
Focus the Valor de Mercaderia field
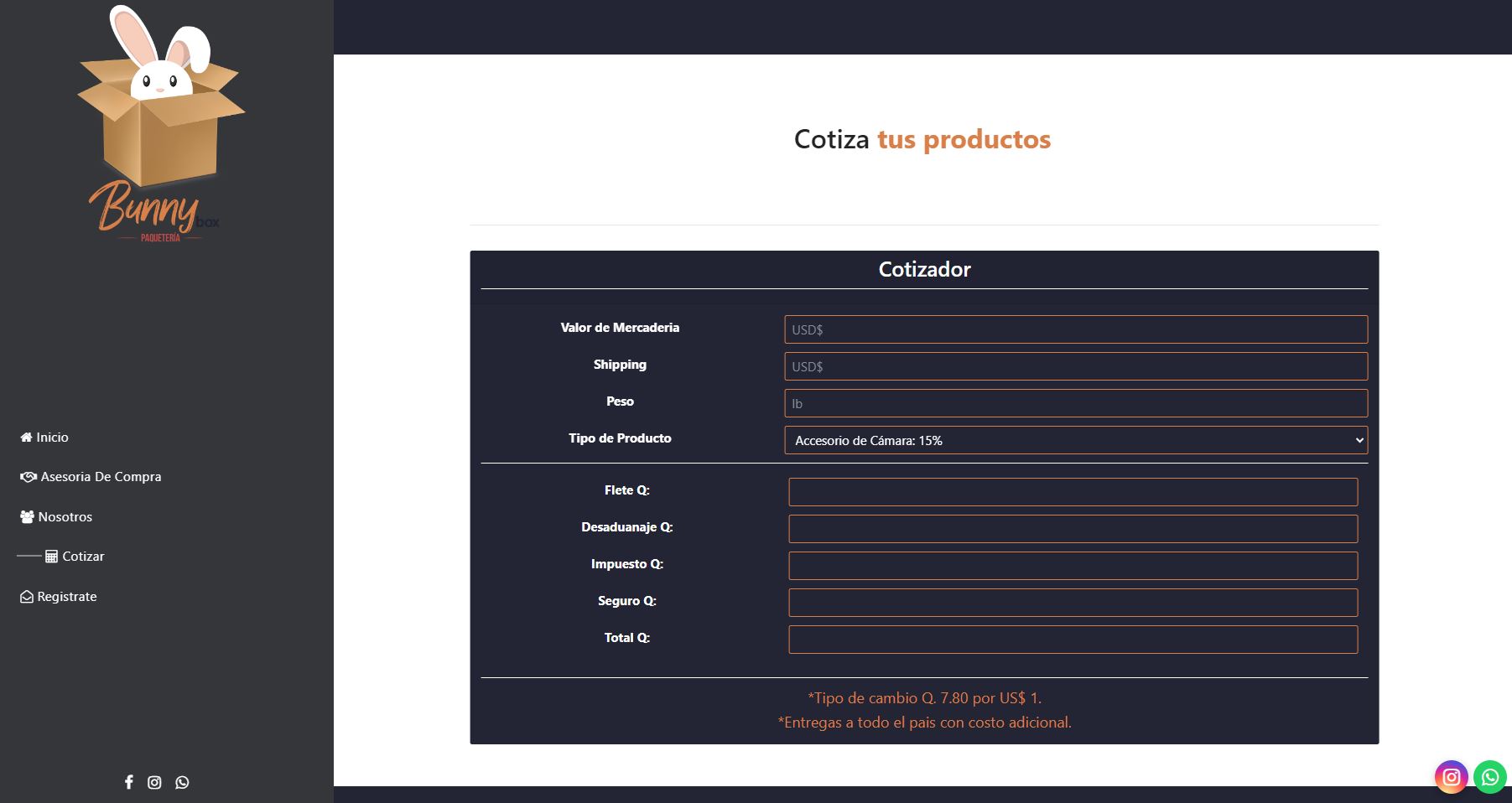(x=1075, y=329)
